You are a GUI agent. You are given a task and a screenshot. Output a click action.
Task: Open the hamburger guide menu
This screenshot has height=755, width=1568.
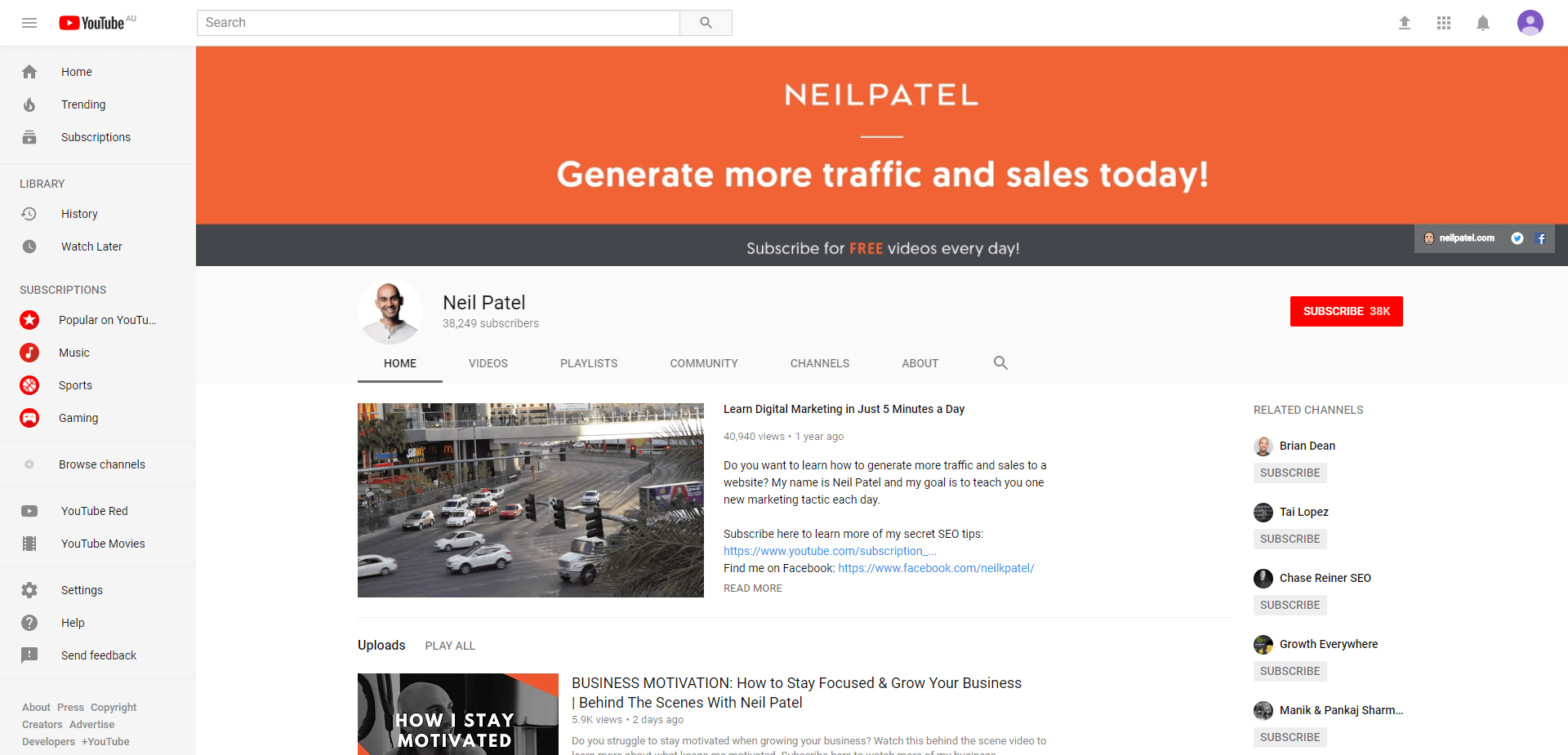point(29,23)
